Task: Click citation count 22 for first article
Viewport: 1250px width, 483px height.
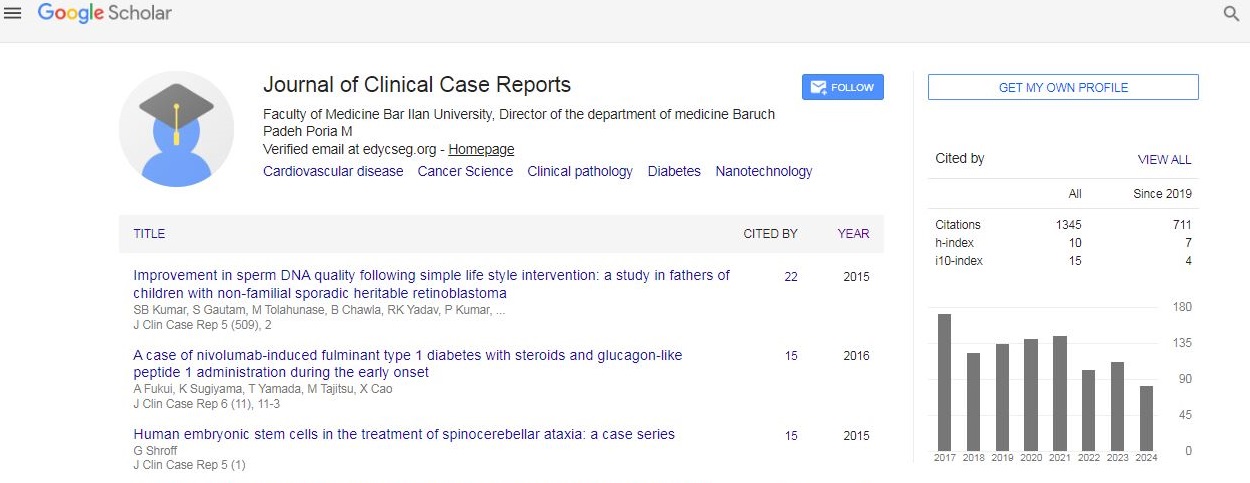Action: (x=791, y=277)
